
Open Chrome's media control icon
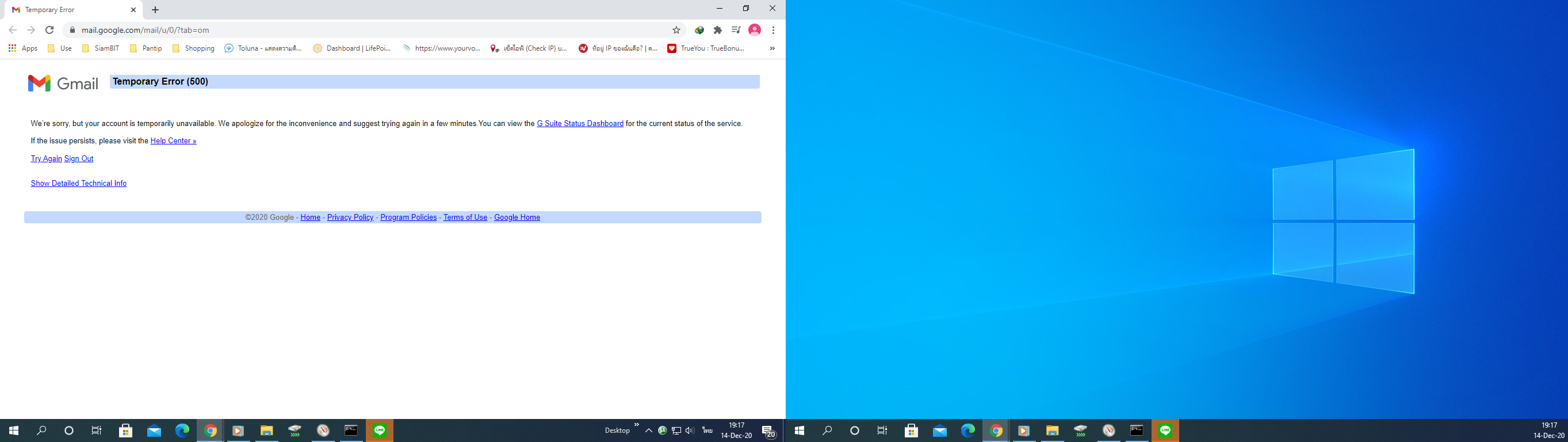pyautogui.click(x=736, y=30)
